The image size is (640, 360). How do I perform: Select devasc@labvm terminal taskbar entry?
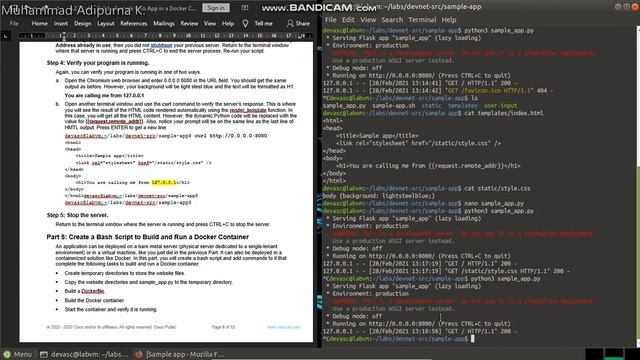click(x=85, y=354)
